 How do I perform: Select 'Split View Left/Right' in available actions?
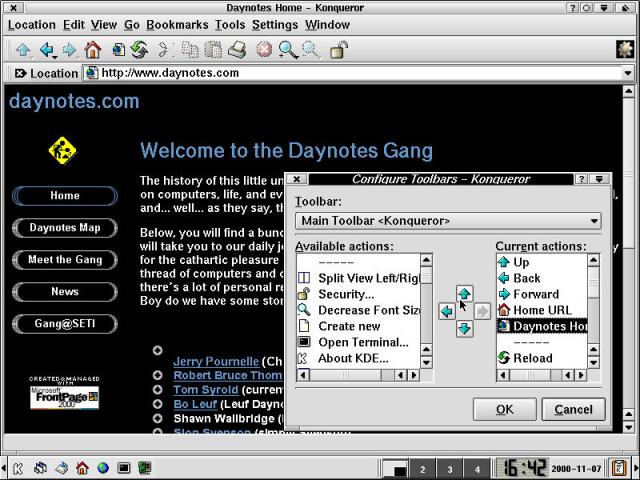[x=367, y=277]
